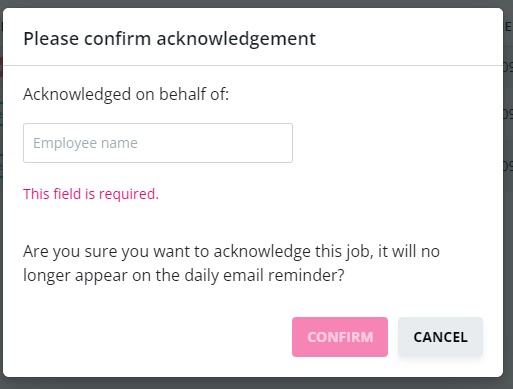Select the 'Acknowledged on behalf of:' label
The width and height of the screenshot is (513, 389).
coord(126,94)
